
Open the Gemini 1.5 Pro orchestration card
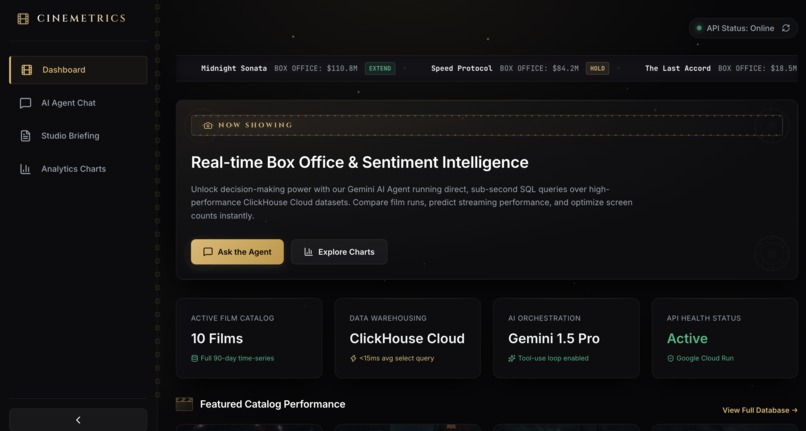click(x=566, y=338)
